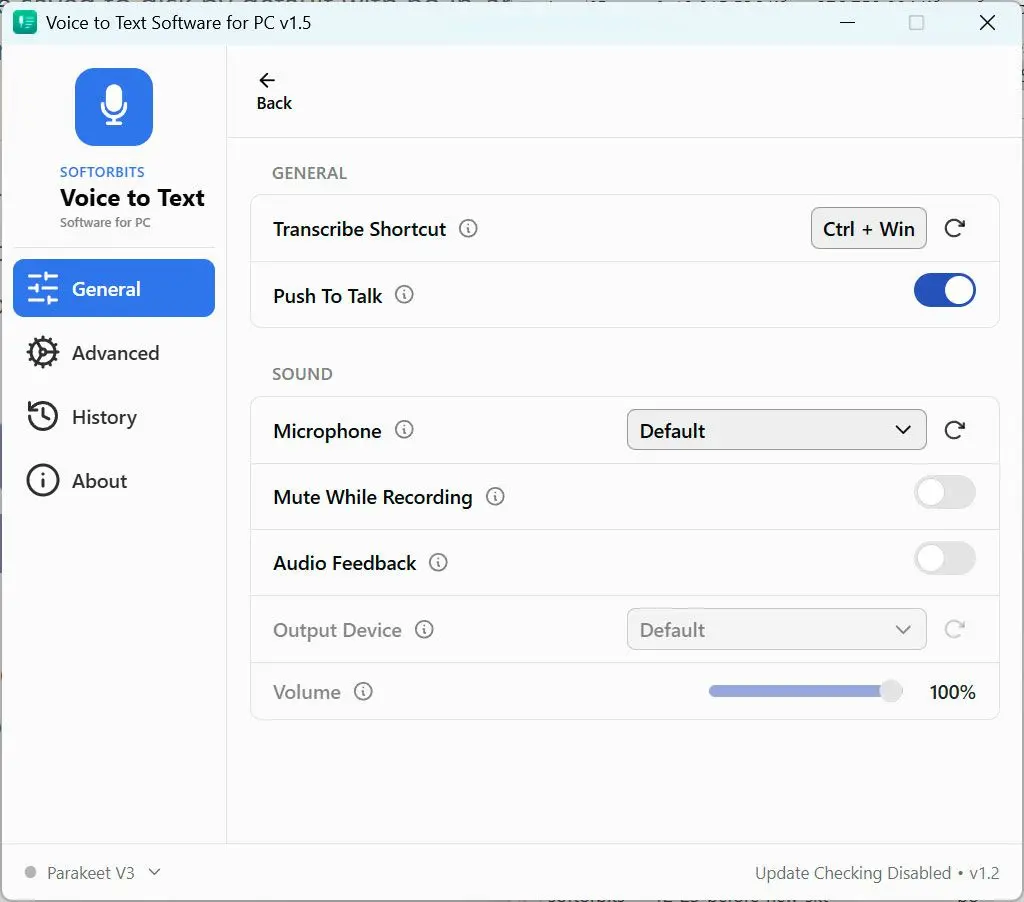
Task: Open info tooltip for Volume
Action: coord(363,691)
